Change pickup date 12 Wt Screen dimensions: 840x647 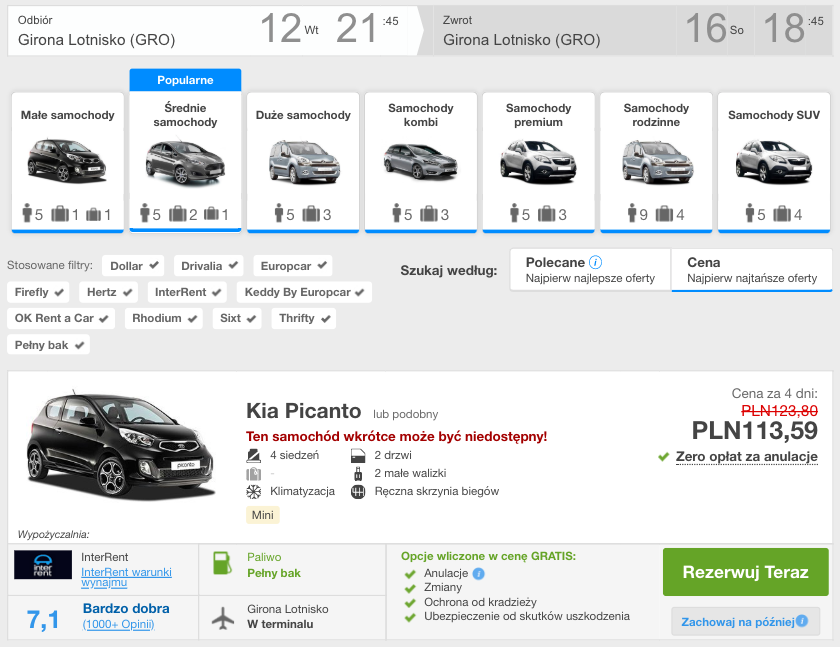coord(289,28)
